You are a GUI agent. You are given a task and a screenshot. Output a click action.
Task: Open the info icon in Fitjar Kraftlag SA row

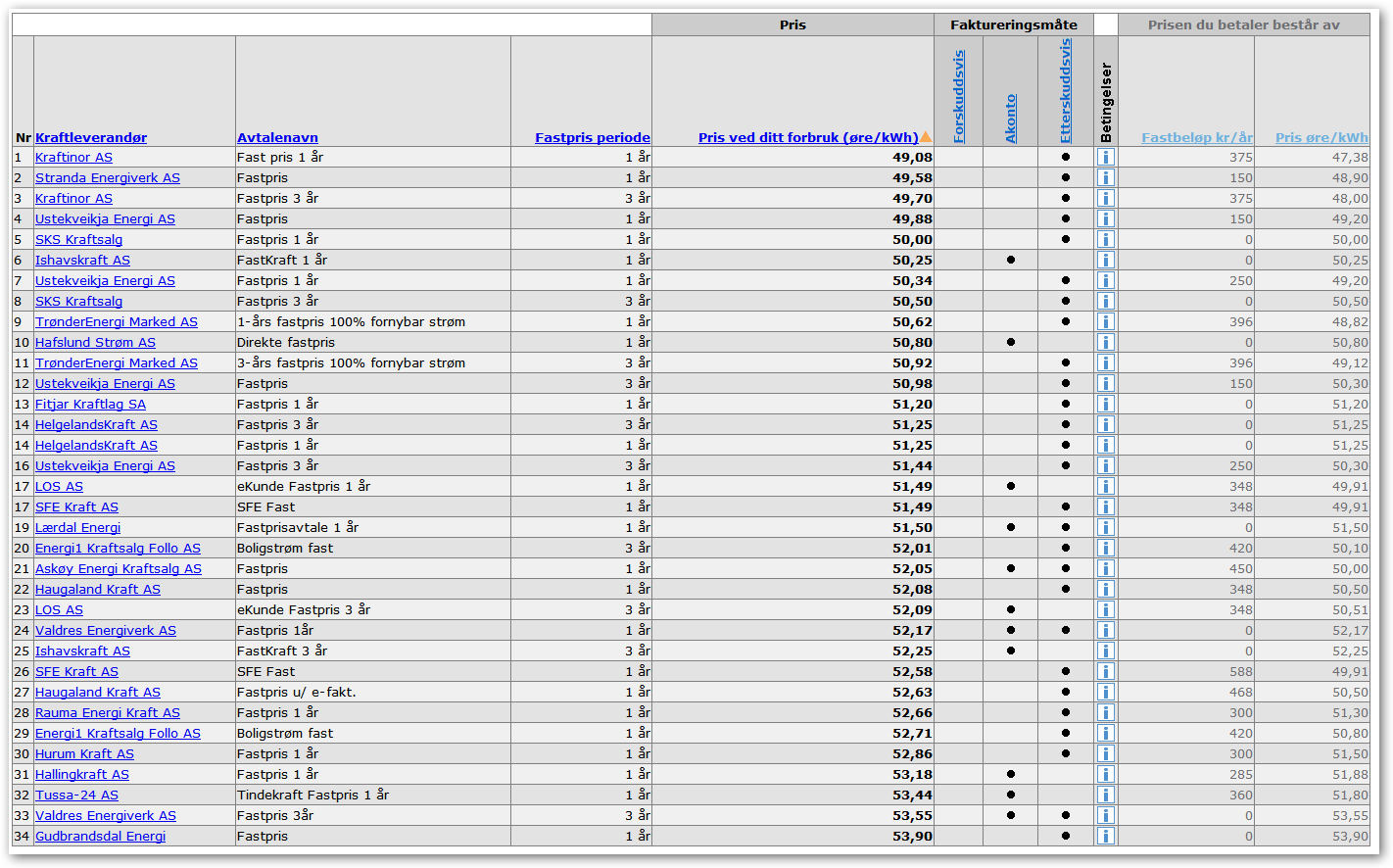1105,404
